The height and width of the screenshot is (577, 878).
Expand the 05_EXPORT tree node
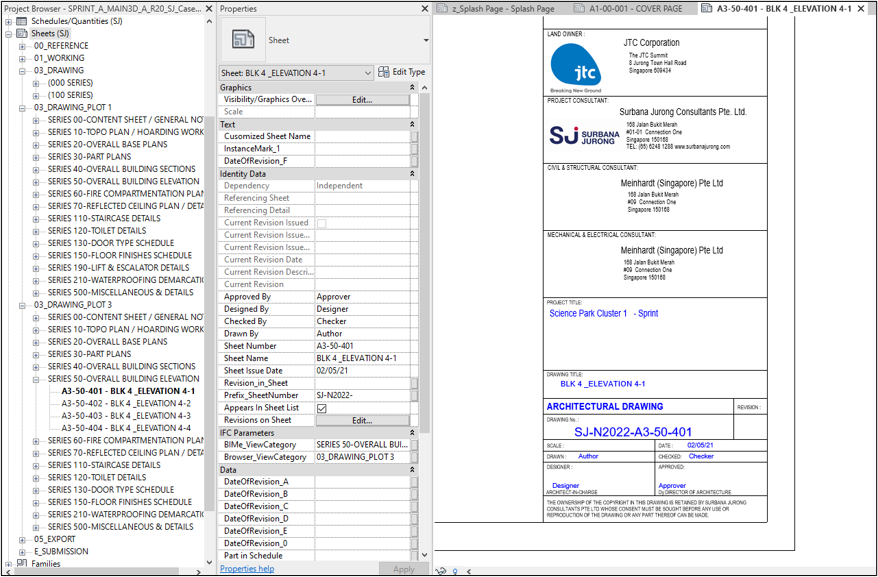click(x=22, y=539)
